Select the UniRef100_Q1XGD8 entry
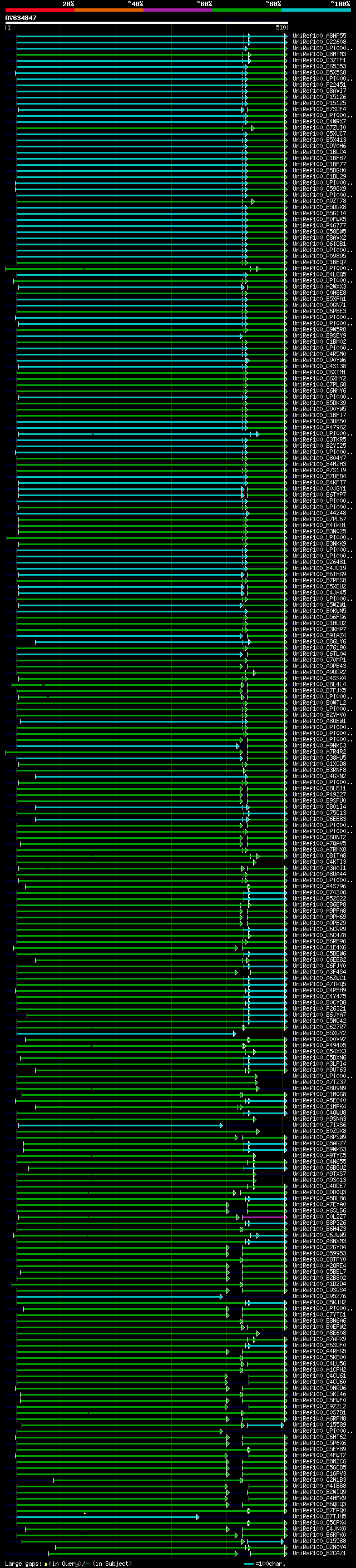 coord(319,763)
